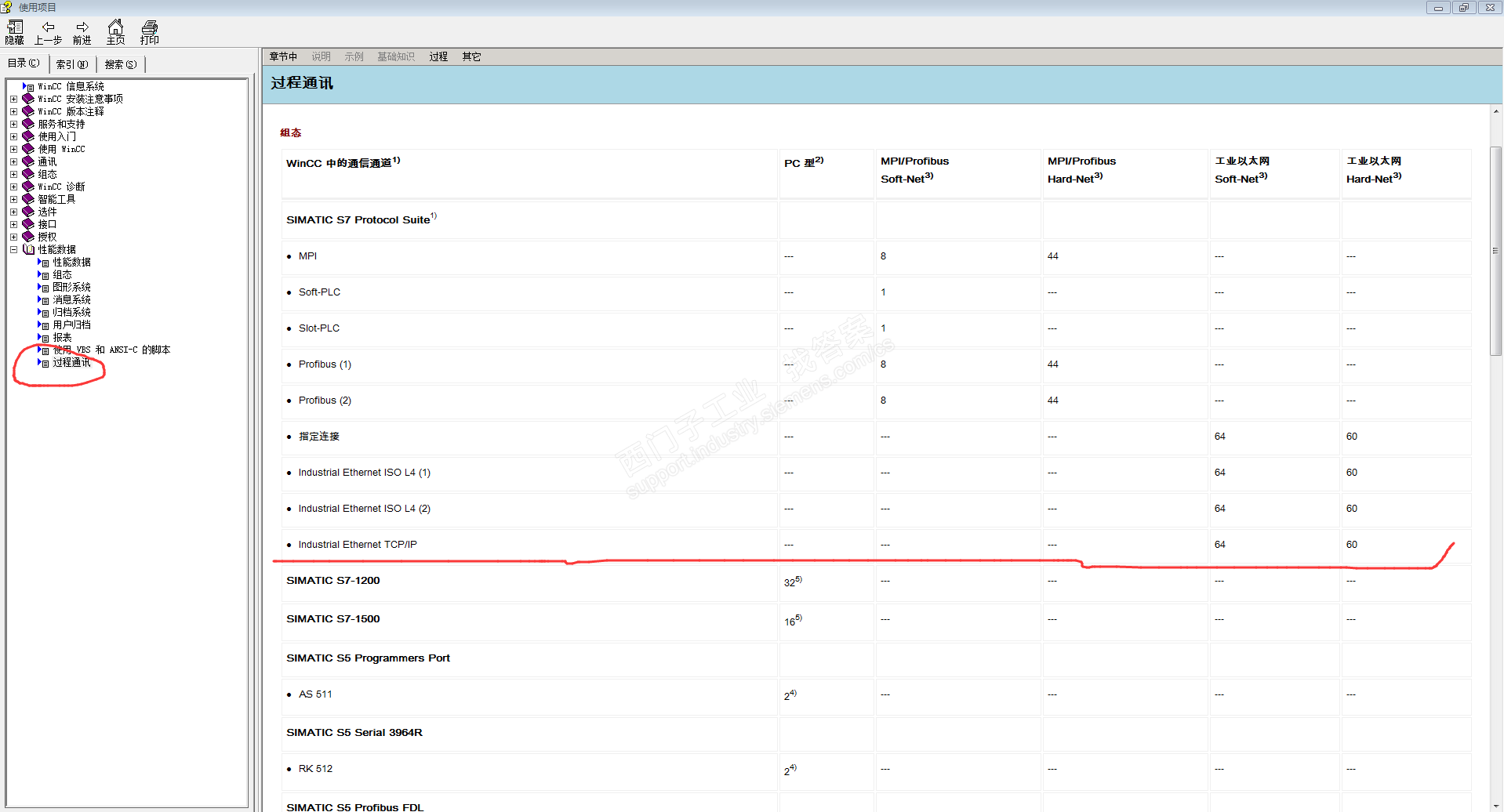Image resolution: width=1504 pixels, height=812 pixels.
Task: Restore the help window size
Action: [x=1463, y=8]
